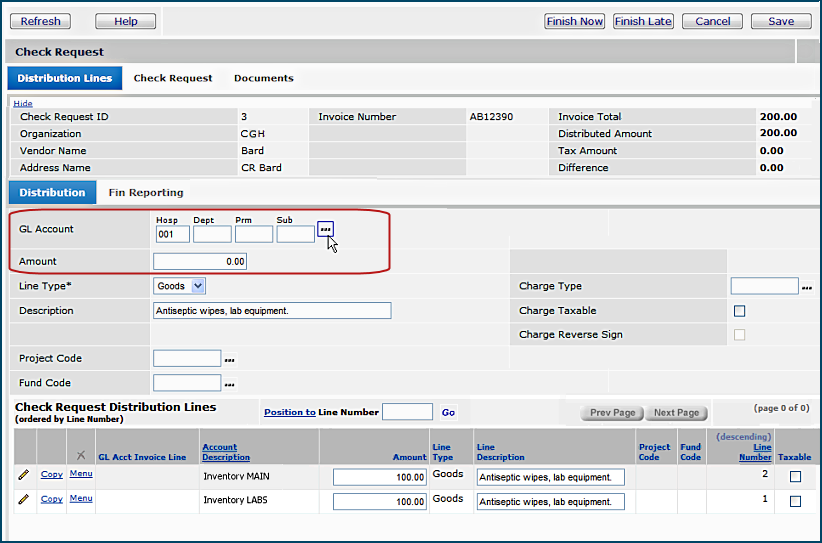
Task: Click the delete X column icon
Action: [81, 456]
